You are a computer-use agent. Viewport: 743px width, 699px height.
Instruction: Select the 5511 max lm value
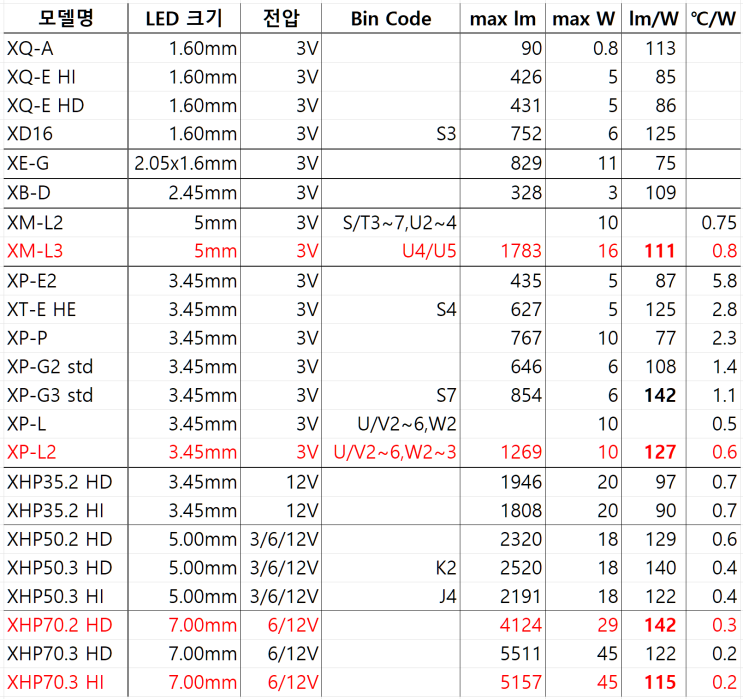point(521,654)
